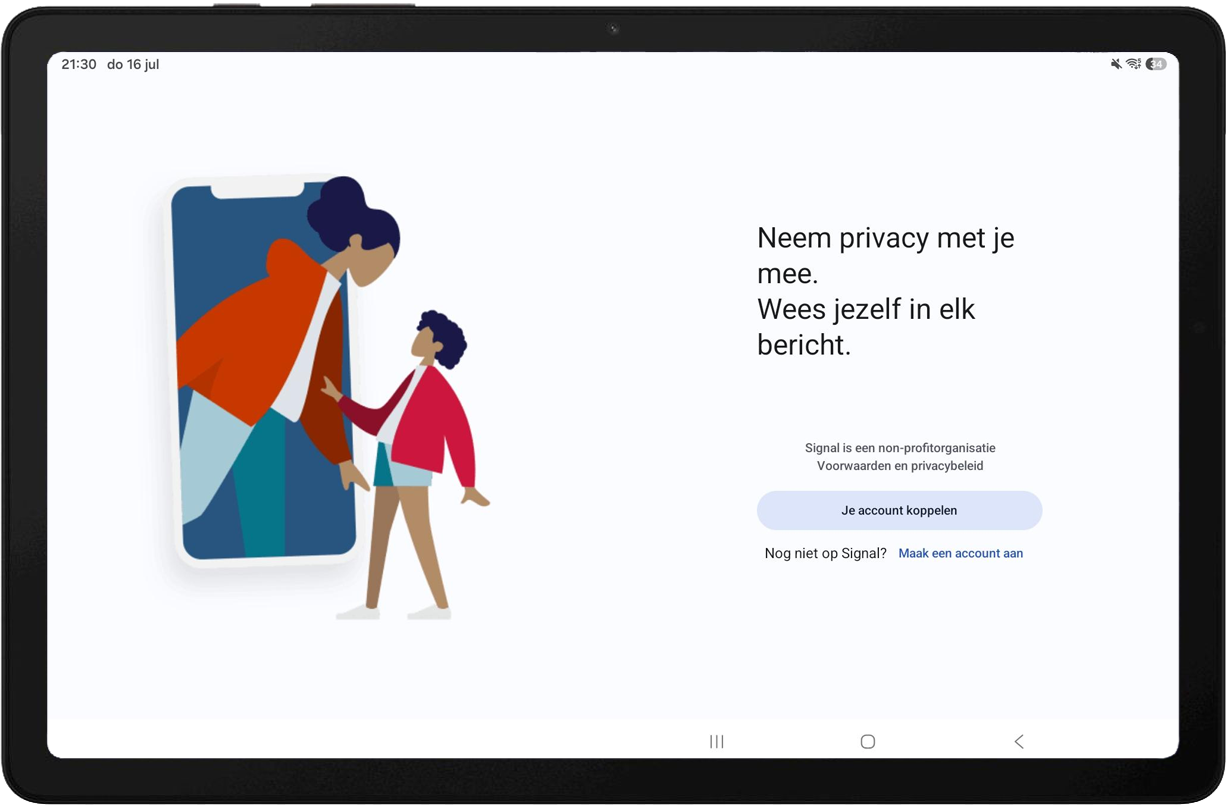The image size is (1226, 807).
Task: Open recent apps navigation icon
Action: 716,741
